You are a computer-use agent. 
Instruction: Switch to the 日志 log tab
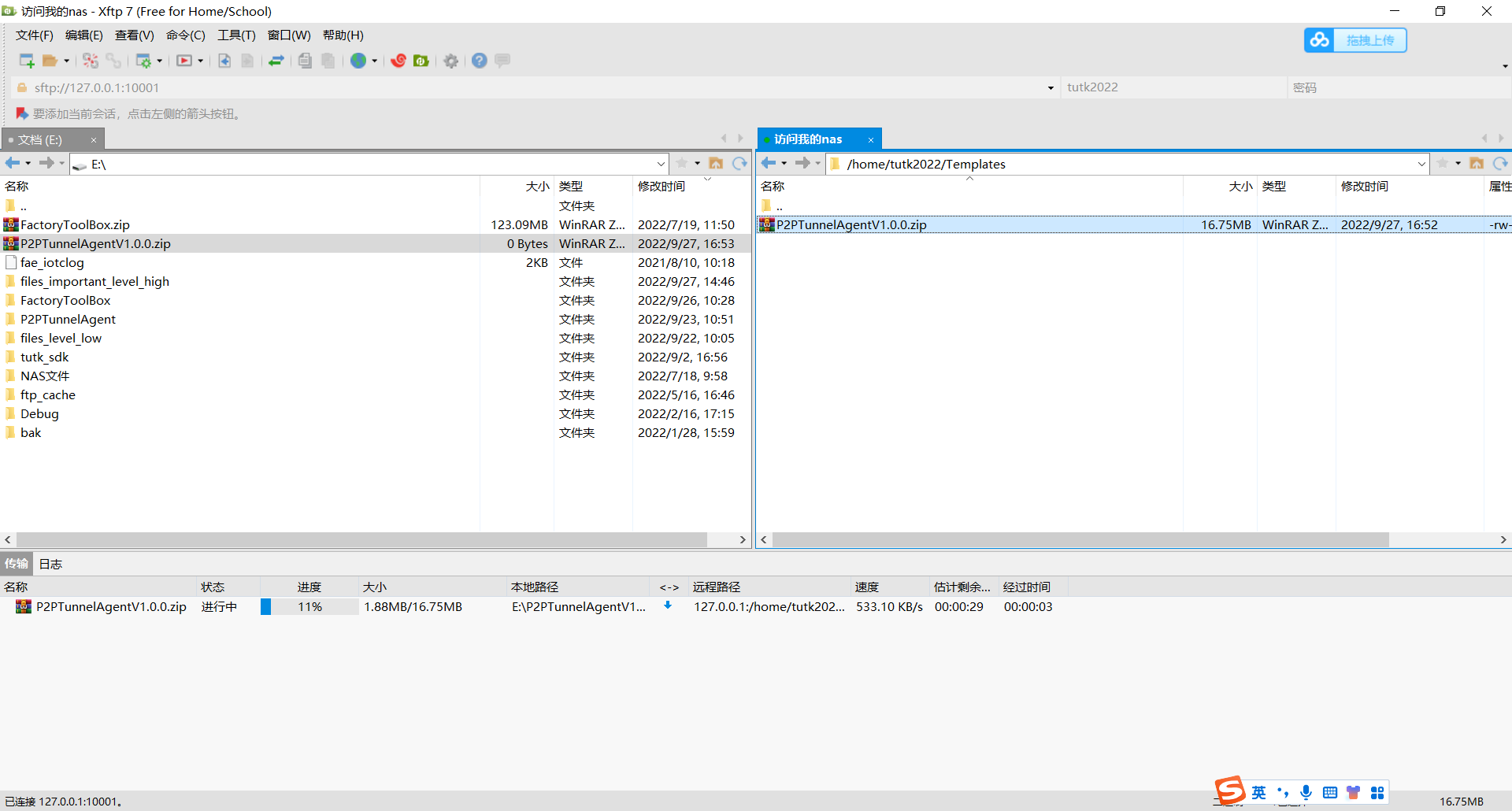pos(50,564)
